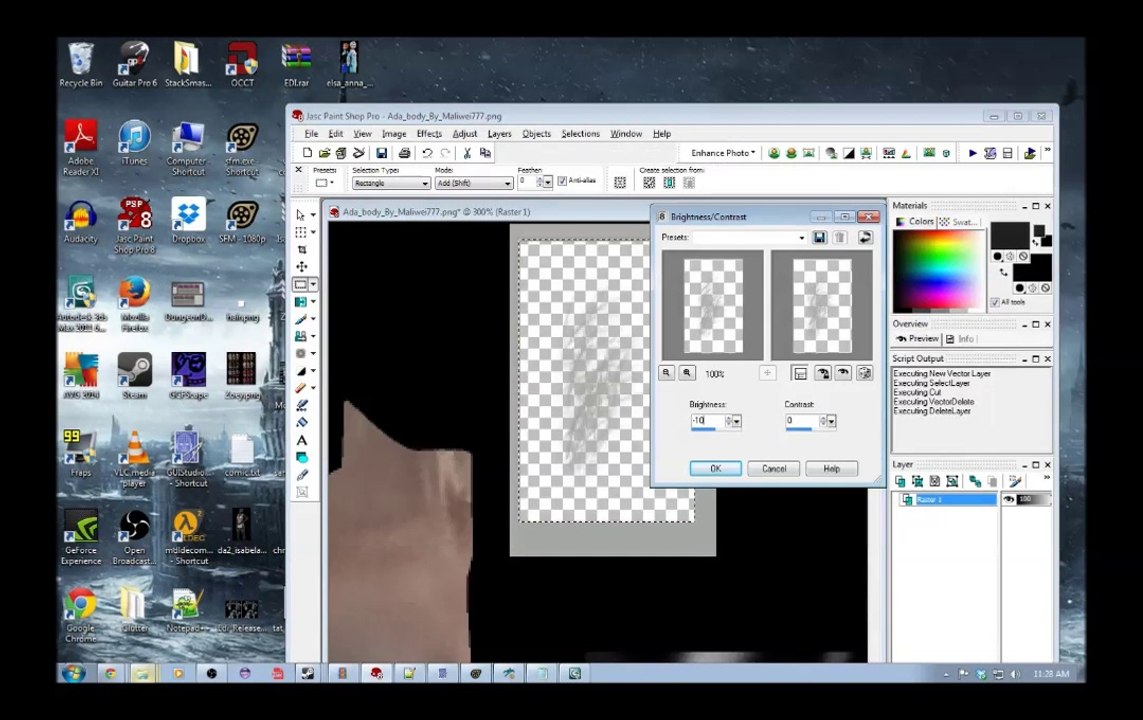Click the Print icon in toolbar
1143x720 pixels.
tap(405, 153)
